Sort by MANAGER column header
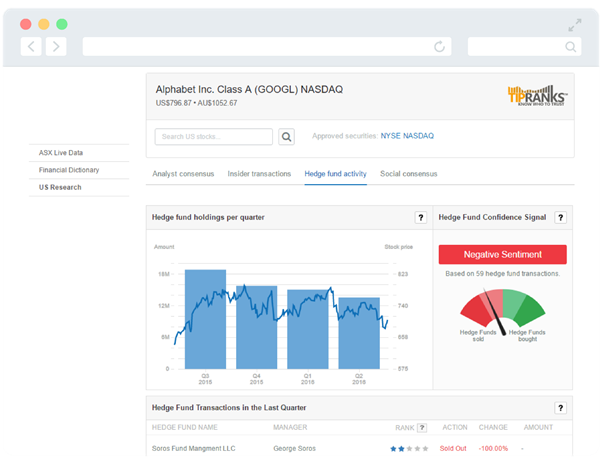Image resolution: width=602 pixels, height=463 pixels. [x=290, y=427]
